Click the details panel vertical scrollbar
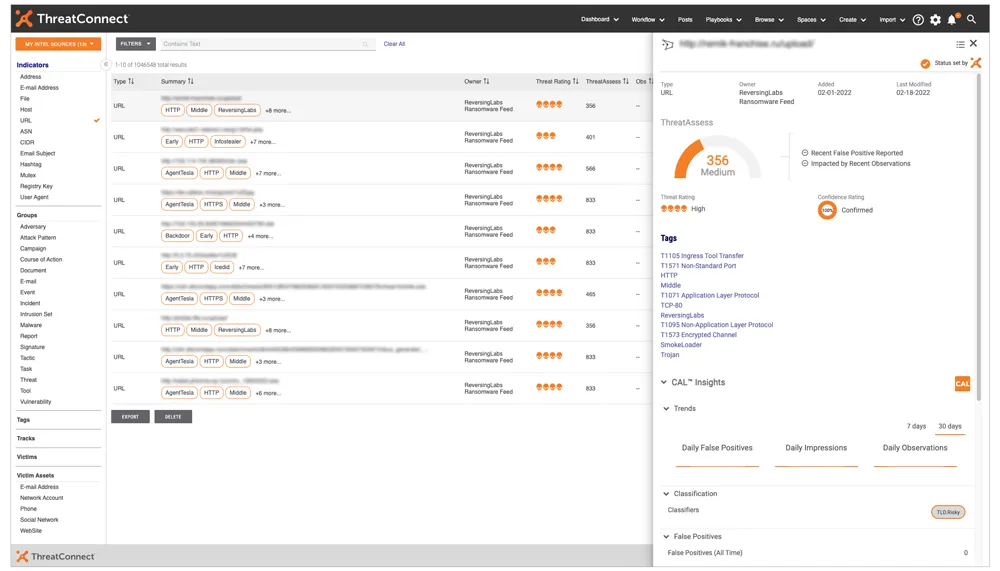Image resolution: width=1000 pixels, height=571 pixels. tap(977, 236)
